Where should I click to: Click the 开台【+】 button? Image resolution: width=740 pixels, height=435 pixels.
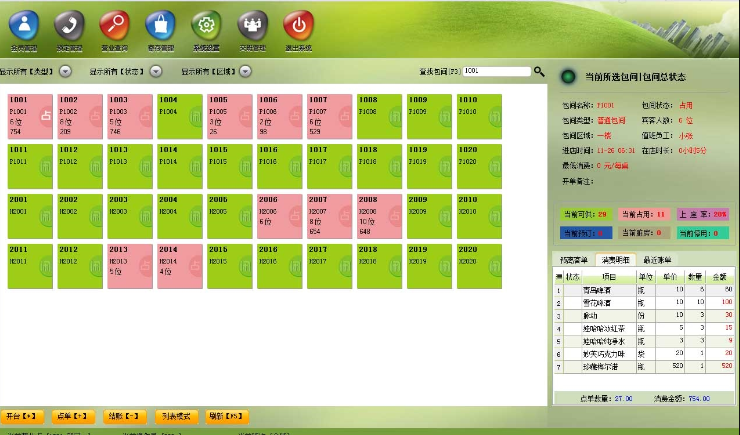(22, 416)
